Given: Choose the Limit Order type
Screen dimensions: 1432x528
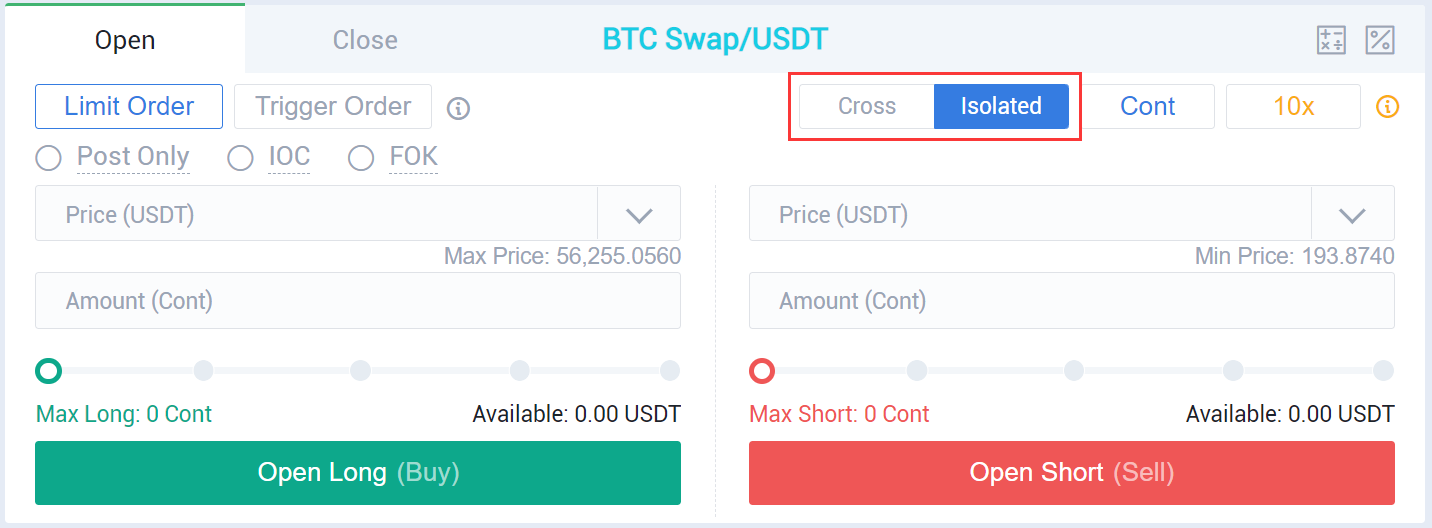Looking at the screenshot, I should (129, 106).
